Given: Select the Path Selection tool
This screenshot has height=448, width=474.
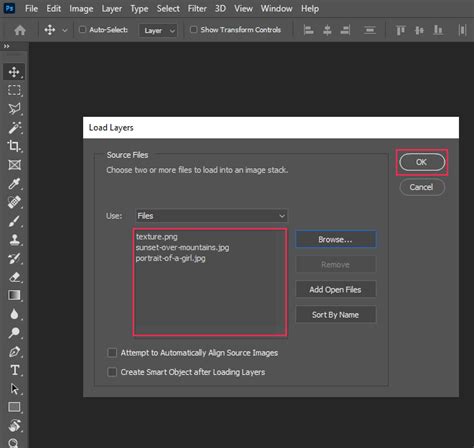Looking at the screenshot, I should pos(14,389).
